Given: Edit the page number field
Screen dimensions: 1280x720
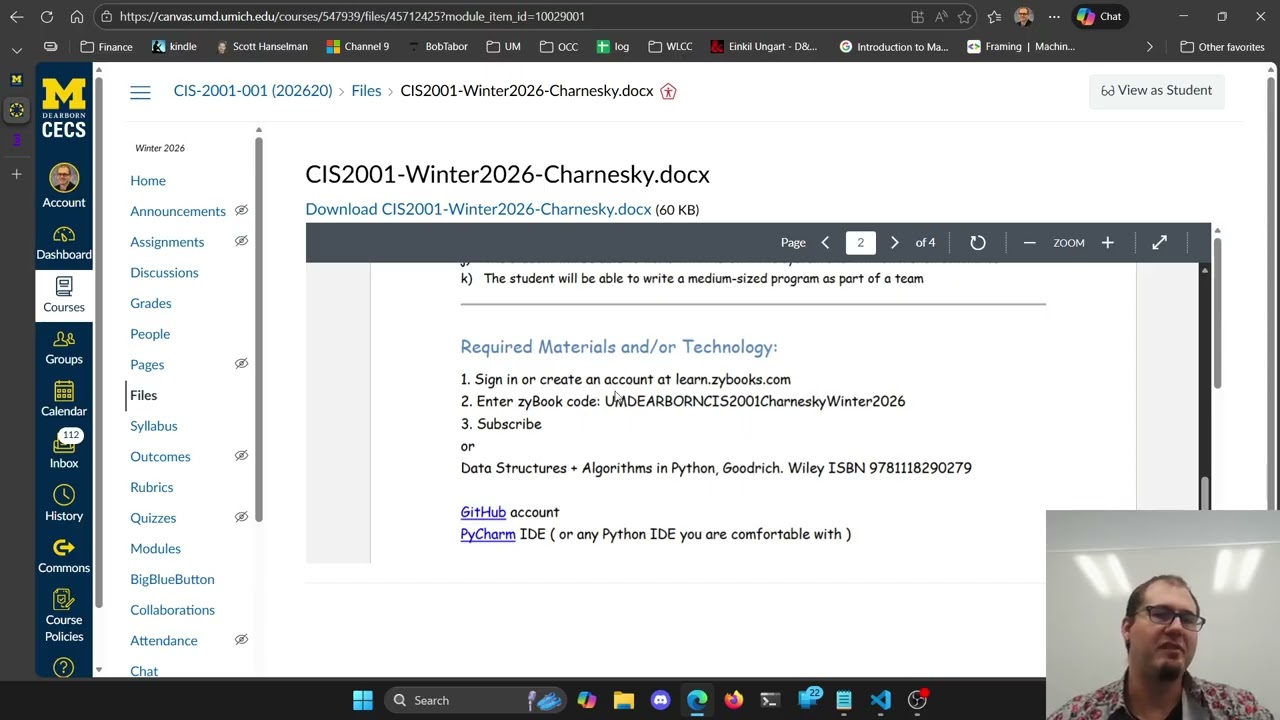Looking at the screenshot, I should (x=860, y=243).
